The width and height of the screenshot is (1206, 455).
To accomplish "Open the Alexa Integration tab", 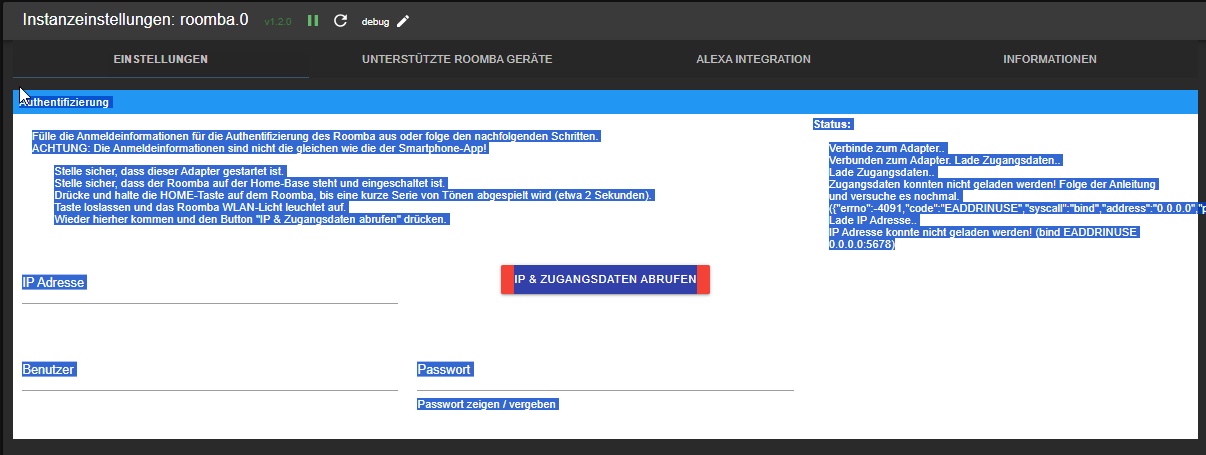I will 753,59.
